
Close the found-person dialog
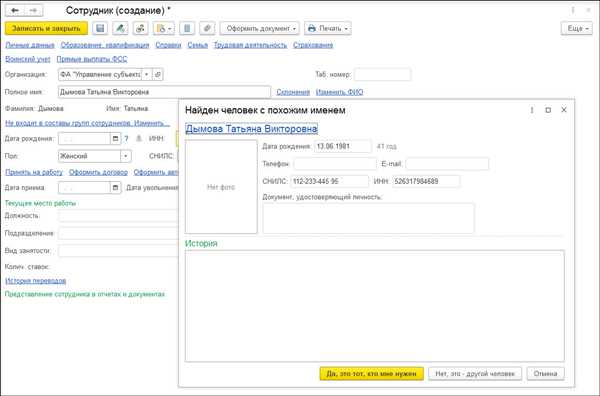[564, 110]
